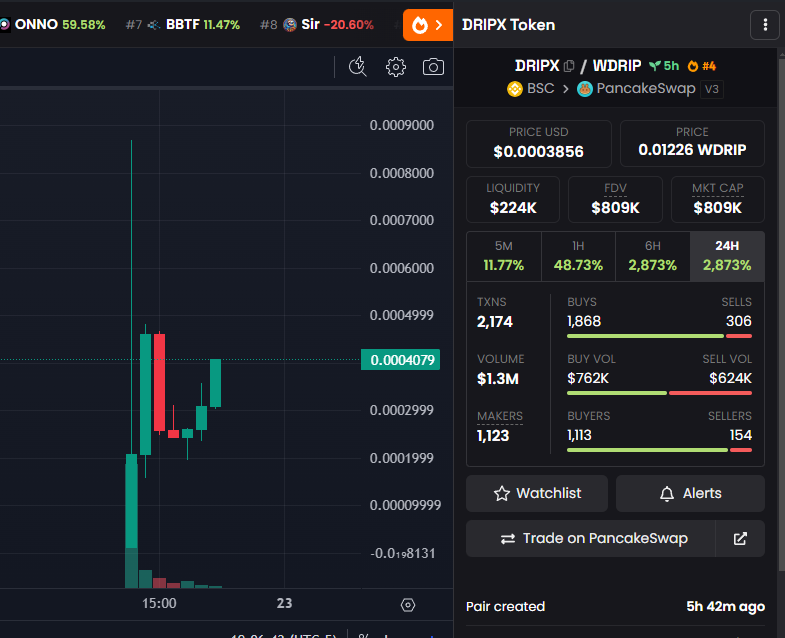Screen dimensions: 785x638
Task: Click the ONNO token icon in ticker
Action: [x=5, y=25]
